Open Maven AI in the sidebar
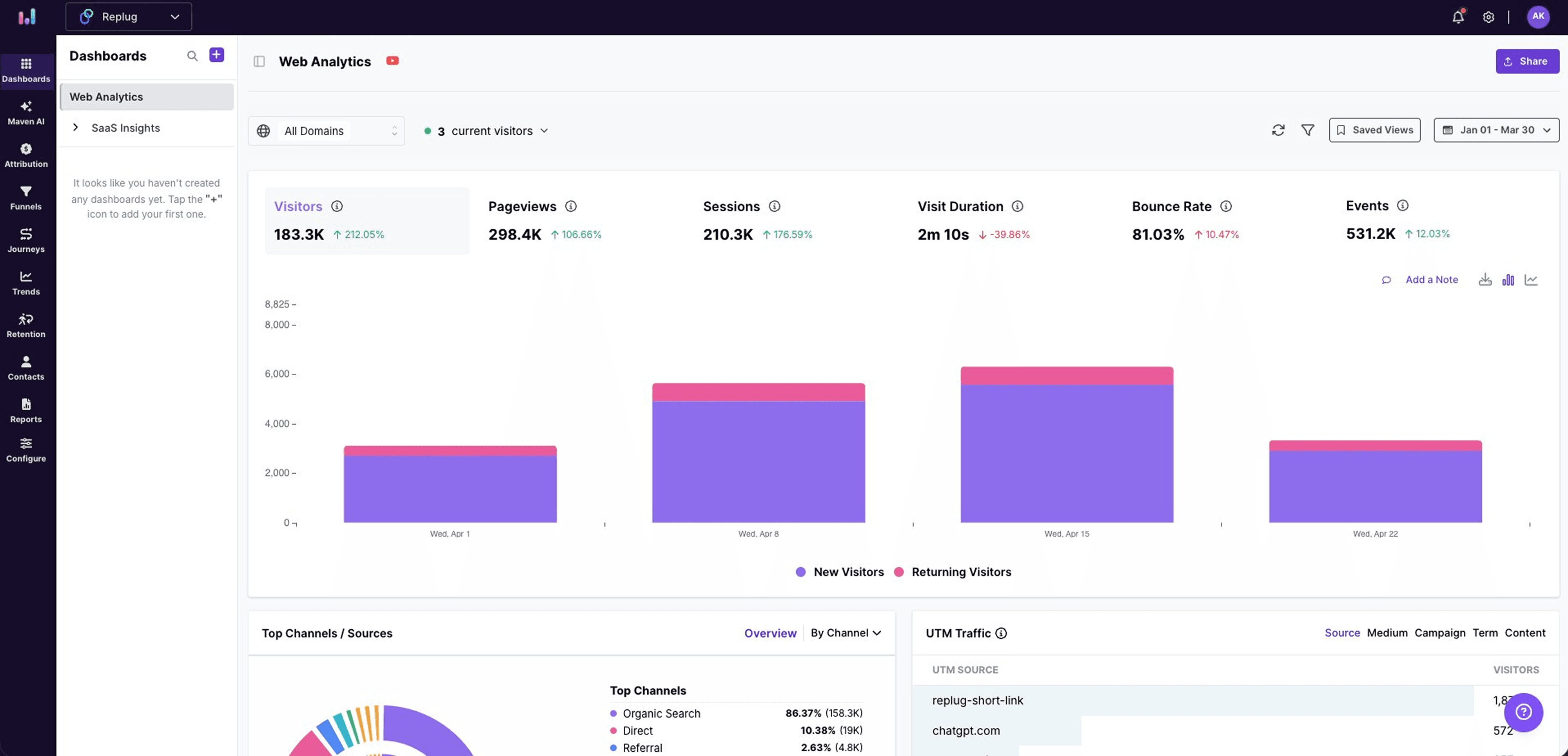1568x756 pixels. click(x=26, y=113)
